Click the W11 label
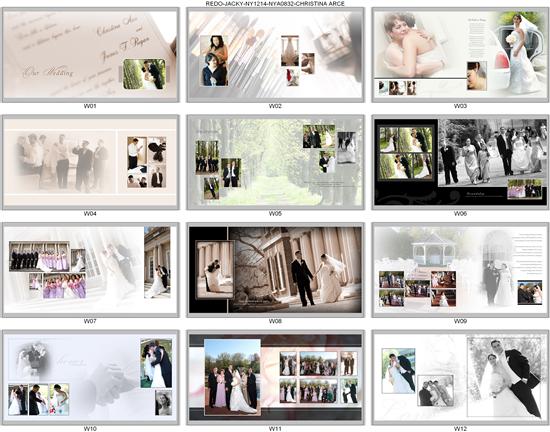The height and width of the screenshot is (432, 550). (x=275, y=428)
